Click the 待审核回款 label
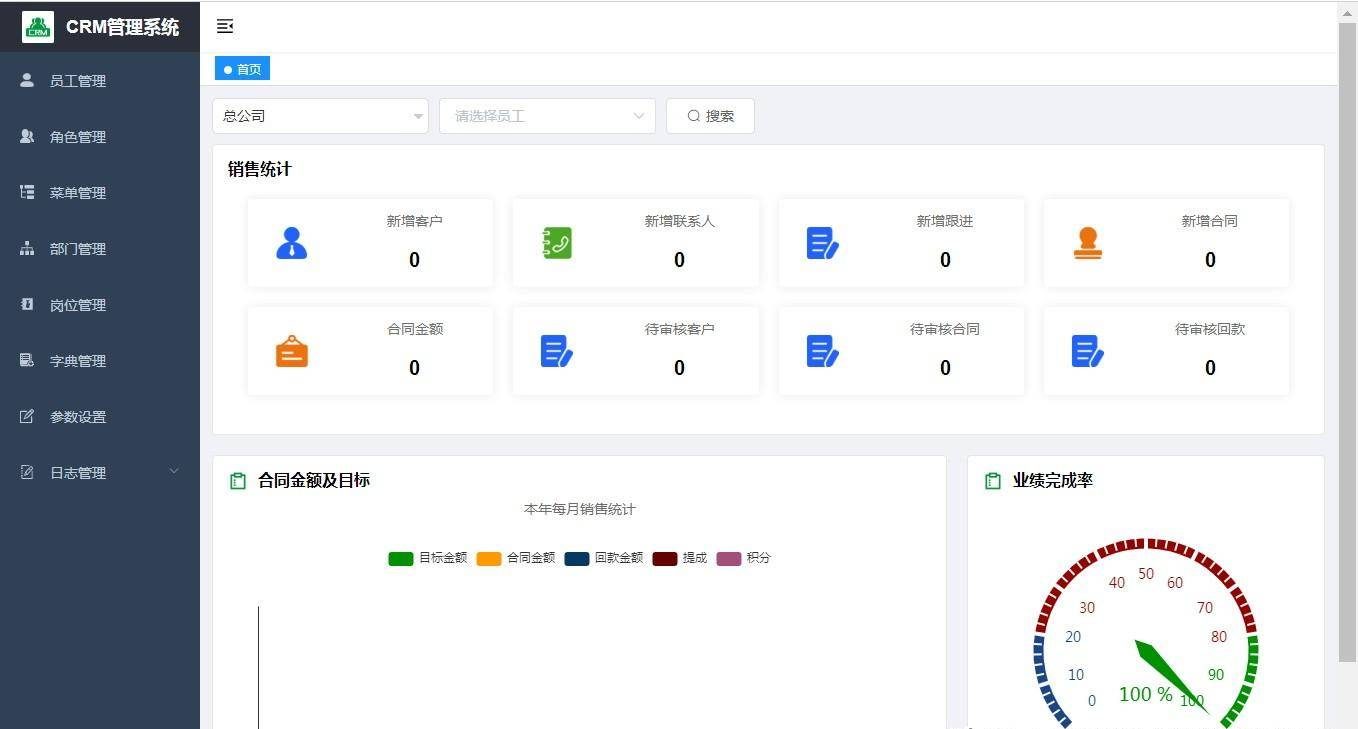Screen dimensions: 1358x729 point(1209,329)
